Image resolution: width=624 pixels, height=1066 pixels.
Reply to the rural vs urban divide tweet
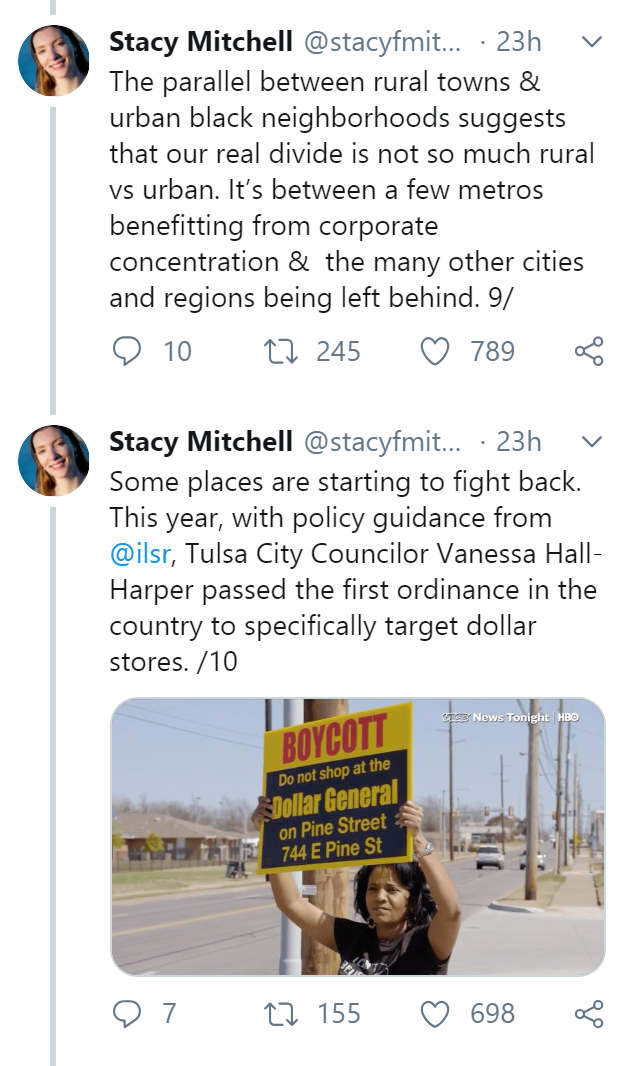click(126, 351)
